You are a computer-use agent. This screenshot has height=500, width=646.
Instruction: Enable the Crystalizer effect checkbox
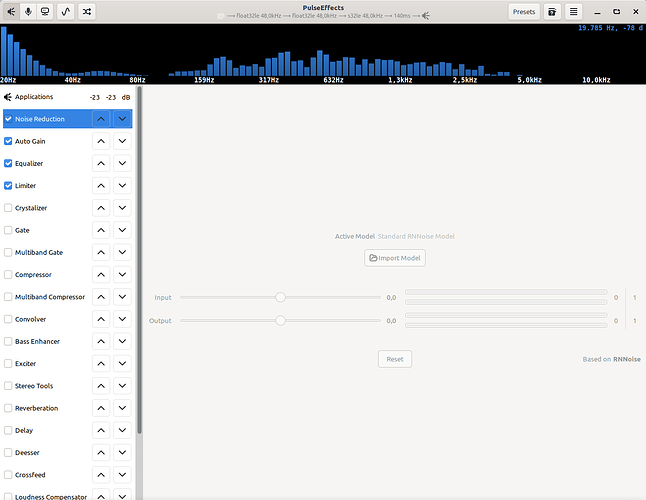pyautogui.click(x=9, y=208)
